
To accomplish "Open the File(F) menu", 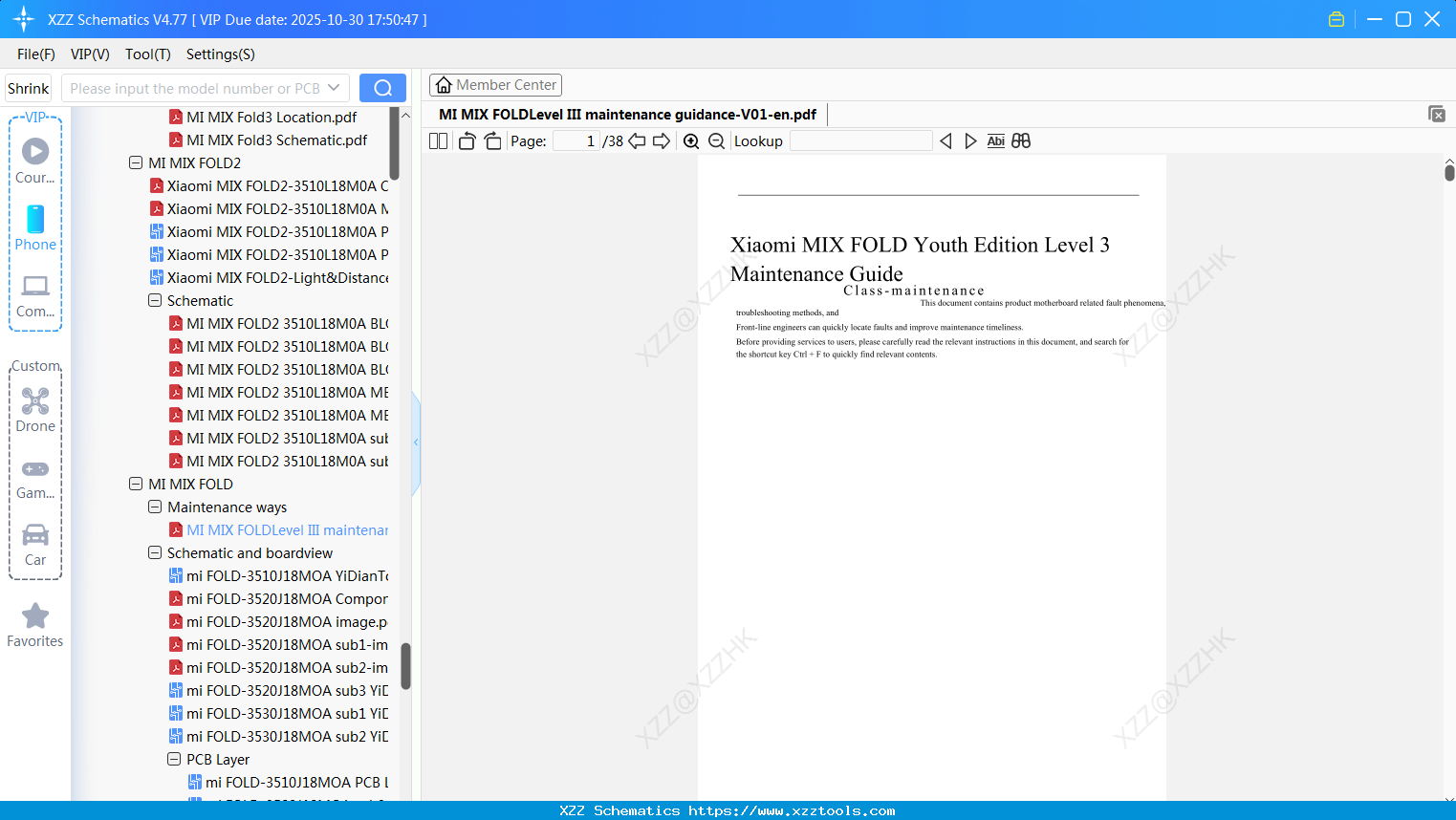I will [36, 54].
